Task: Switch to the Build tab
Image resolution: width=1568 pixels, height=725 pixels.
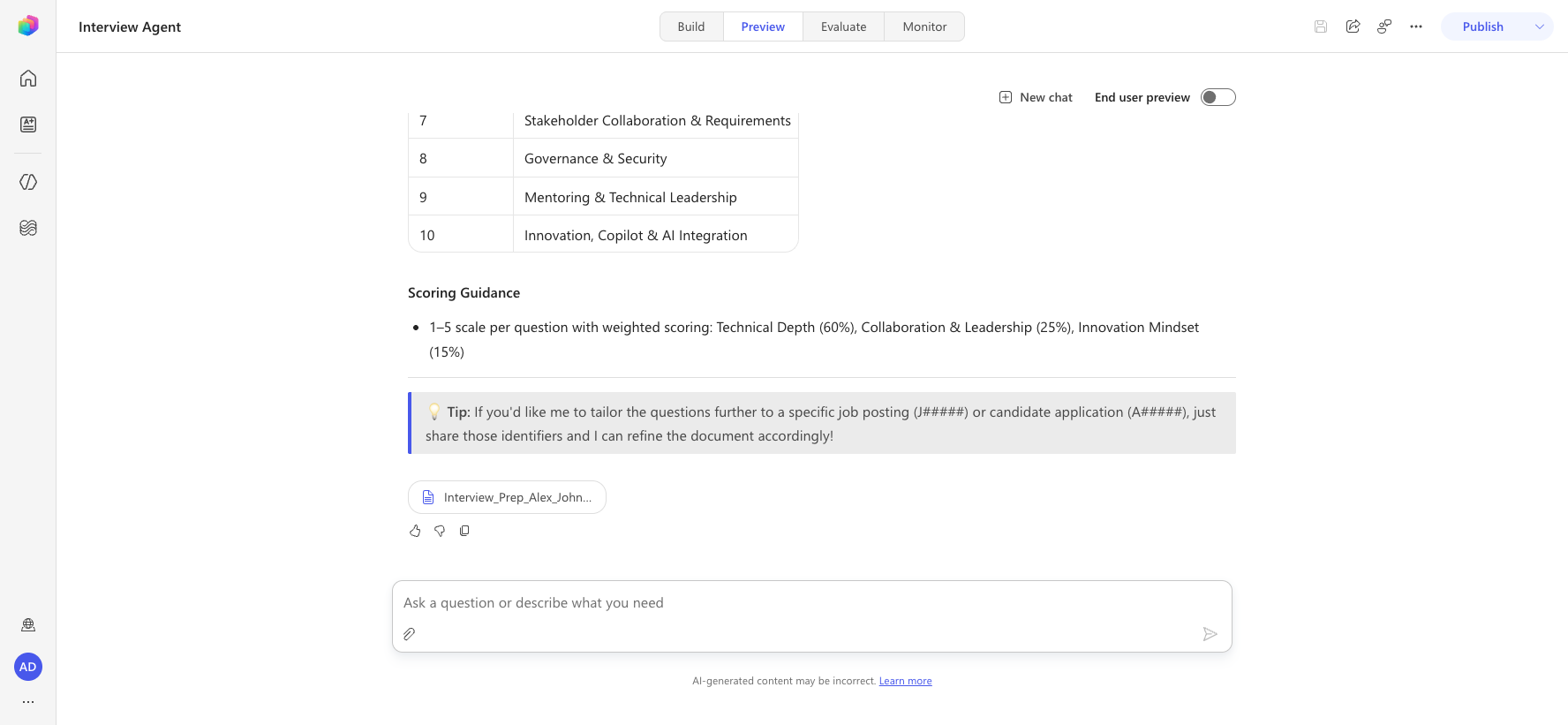Action: 691,26
